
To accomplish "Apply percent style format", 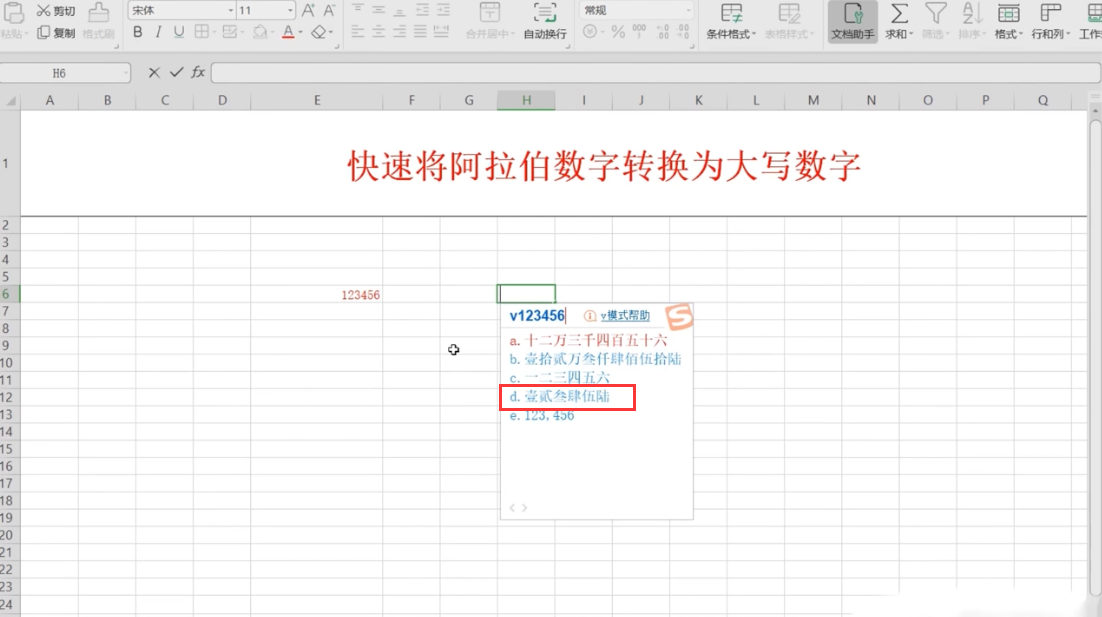I will (618, 32).
